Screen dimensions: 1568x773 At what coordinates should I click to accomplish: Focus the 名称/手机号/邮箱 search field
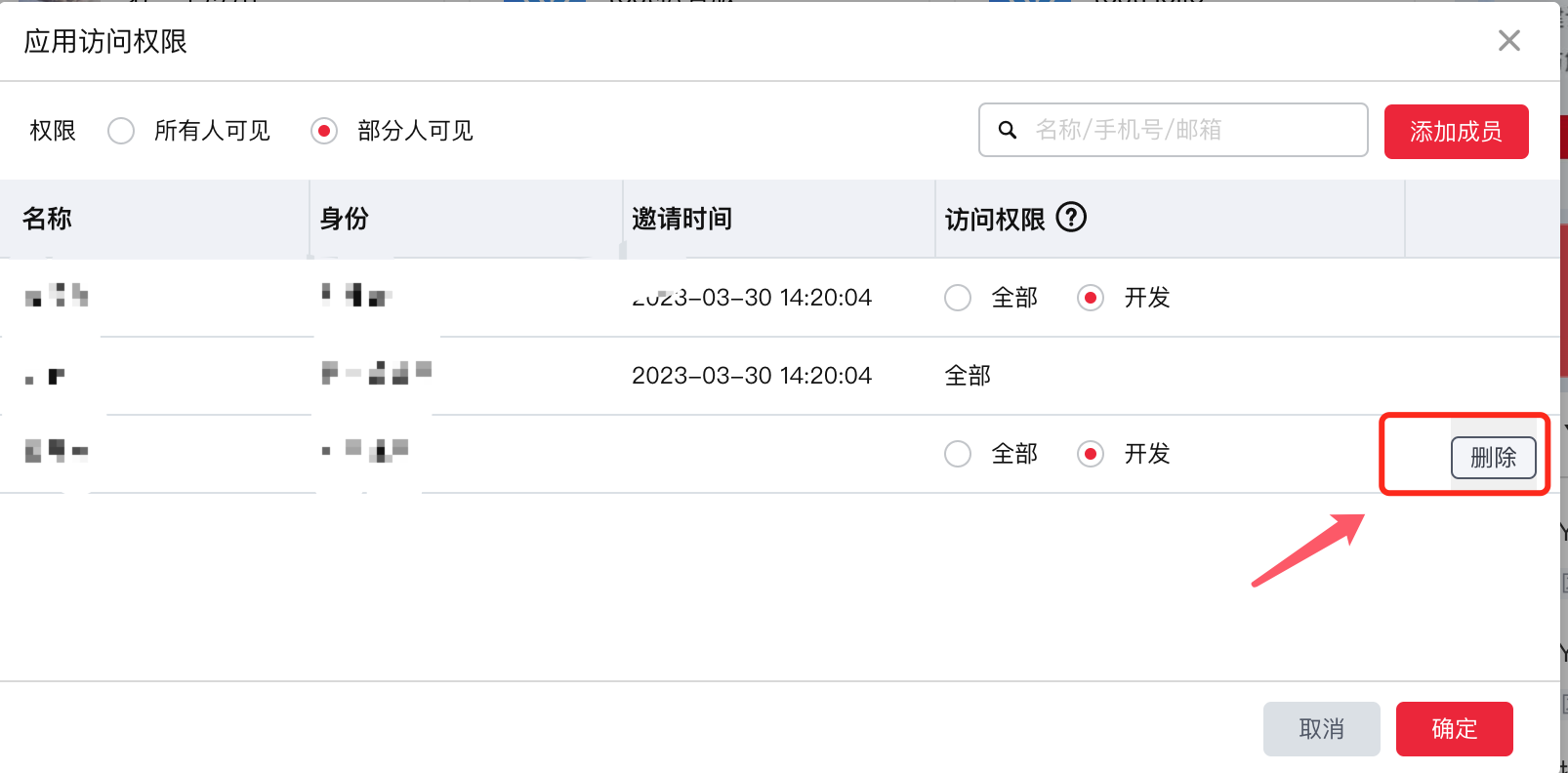[1191, 130]
